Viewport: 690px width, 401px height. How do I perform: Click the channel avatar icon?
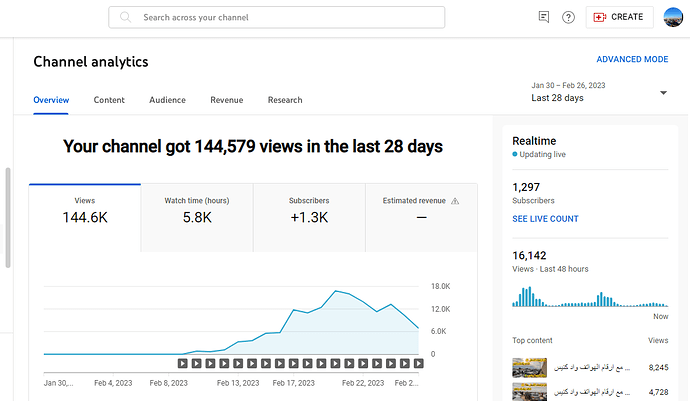tap(674, 18)
